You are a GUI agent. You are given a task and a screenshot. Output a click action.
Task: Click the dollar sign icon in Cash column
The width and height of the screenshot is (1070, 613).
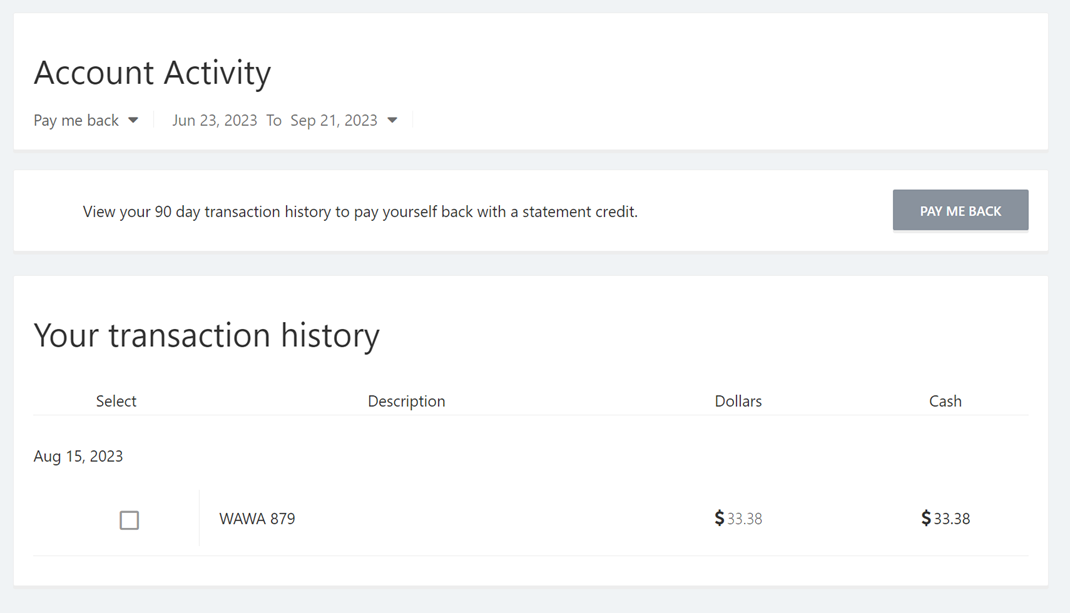(x=926, y=518)
